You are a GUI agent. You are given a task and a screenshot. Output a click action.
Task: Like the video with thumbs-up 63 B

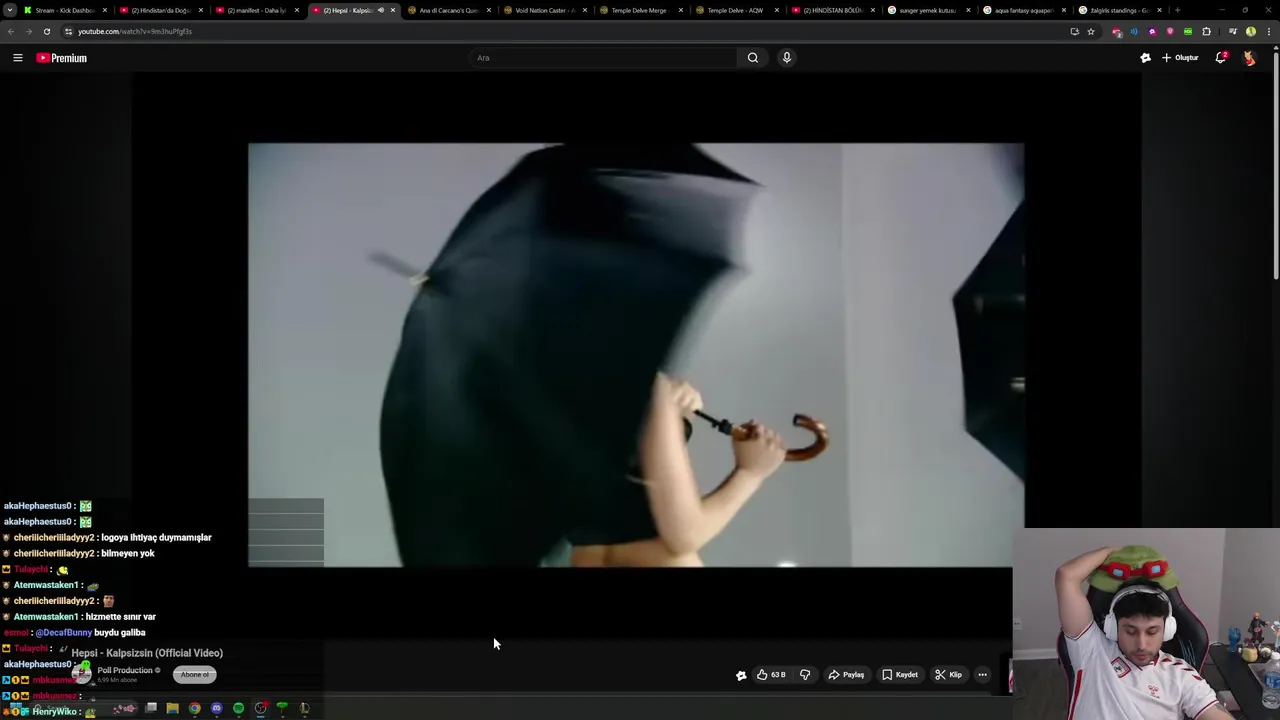770,675
